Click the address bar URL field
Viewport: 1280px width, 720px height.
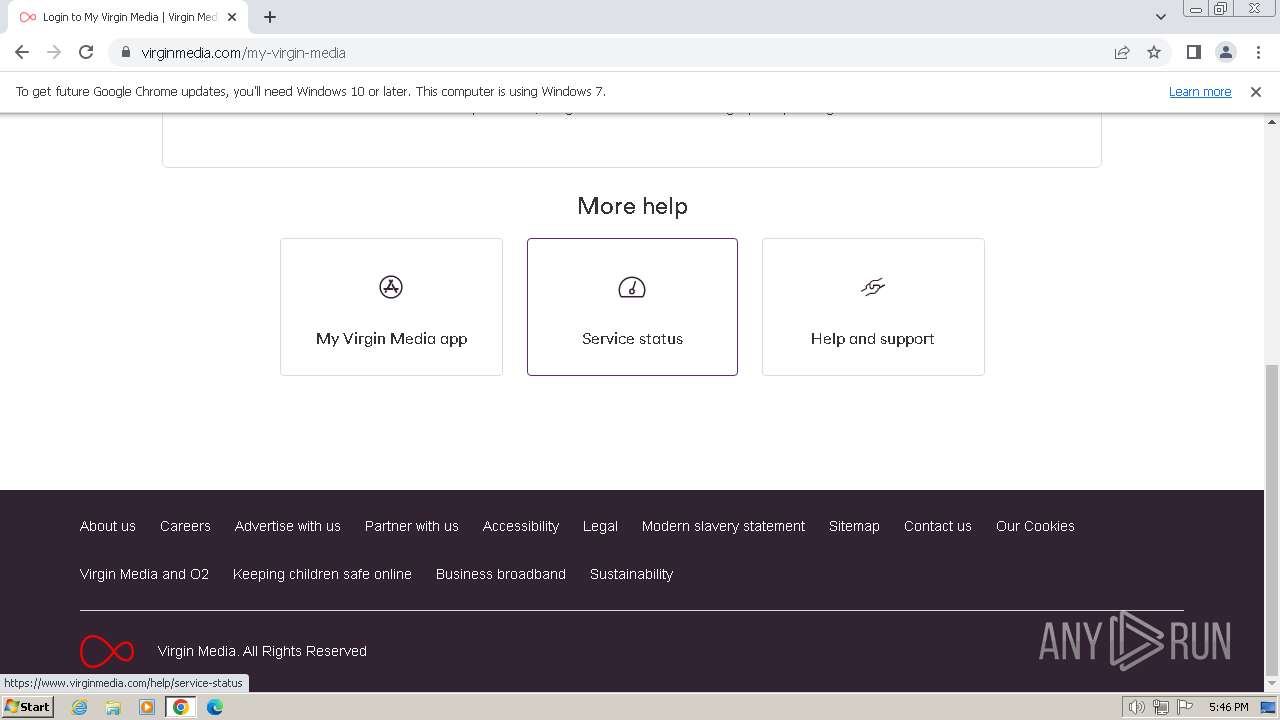(x=620, y=53)
